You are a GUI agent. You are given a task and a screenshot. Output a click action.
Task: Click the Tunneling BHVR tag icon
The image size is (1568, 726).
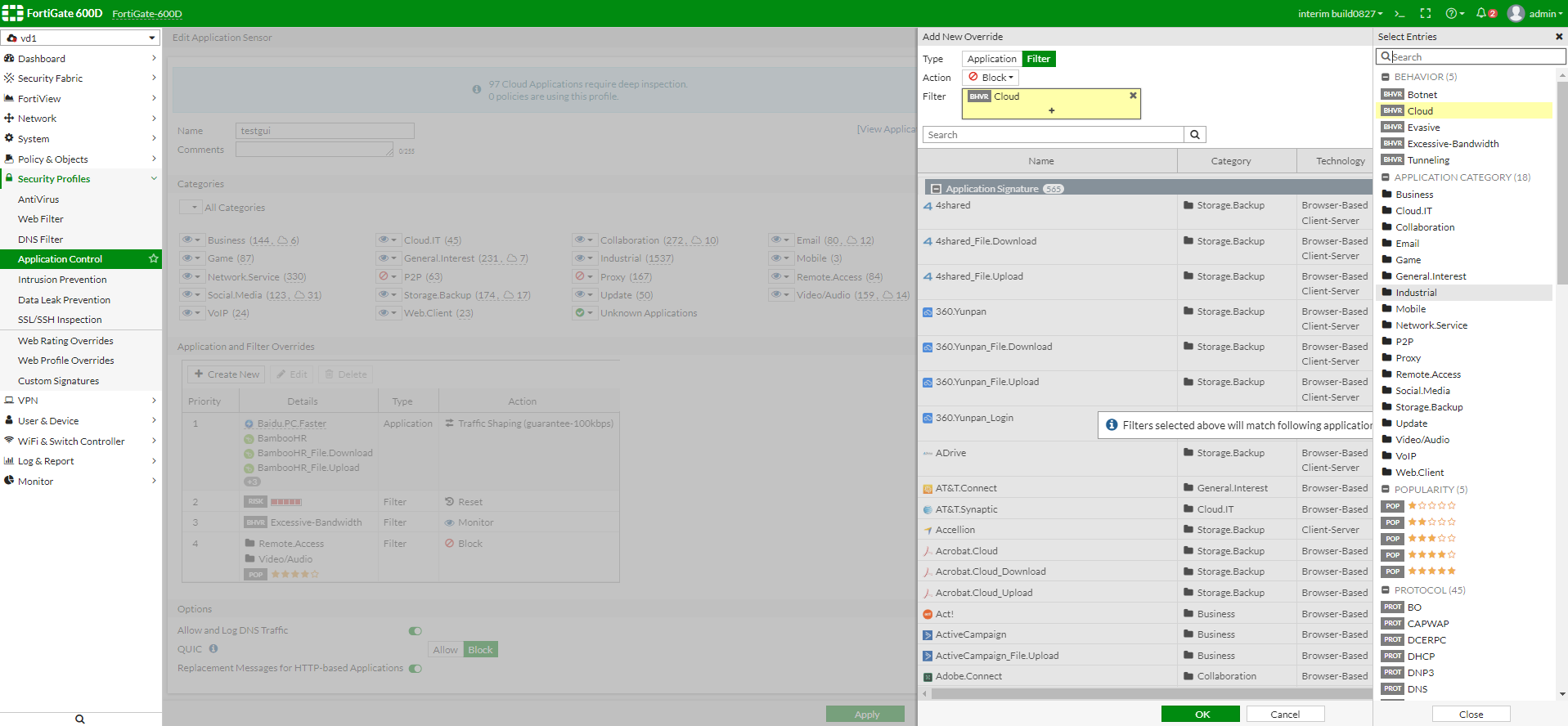coord(1392,160)
